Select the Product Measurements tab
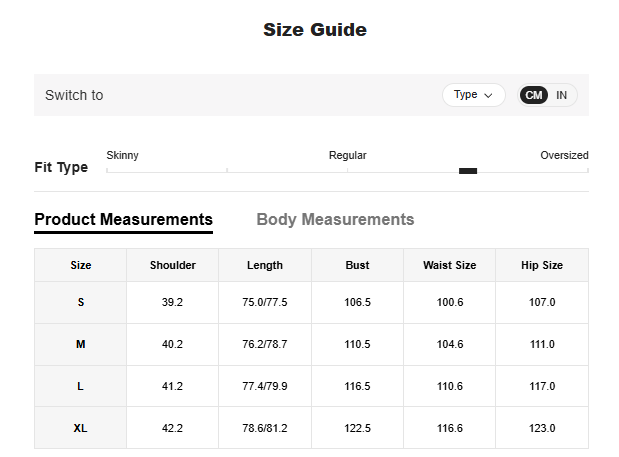Image resolution: width=619 pixels, height=457 pixels. [x=123, y=220]
